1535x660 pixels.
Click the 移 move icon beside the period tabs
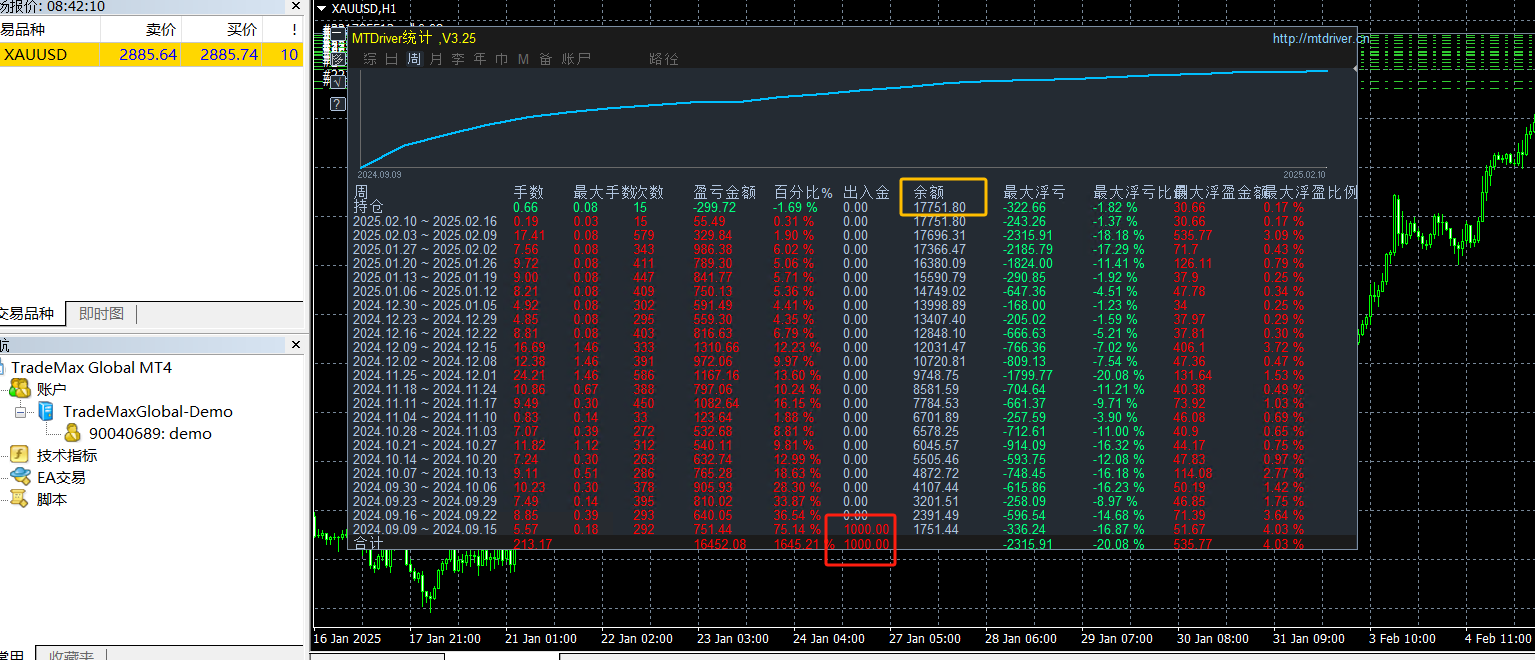(337, 59)
